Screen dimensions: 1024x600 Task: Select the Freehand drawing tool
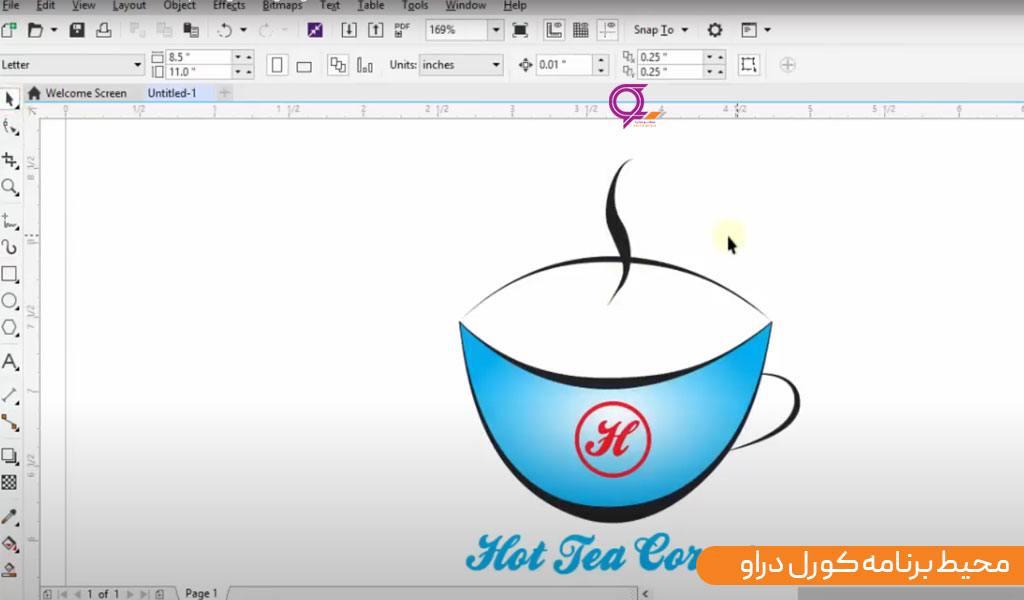click(x=10, y=221)
